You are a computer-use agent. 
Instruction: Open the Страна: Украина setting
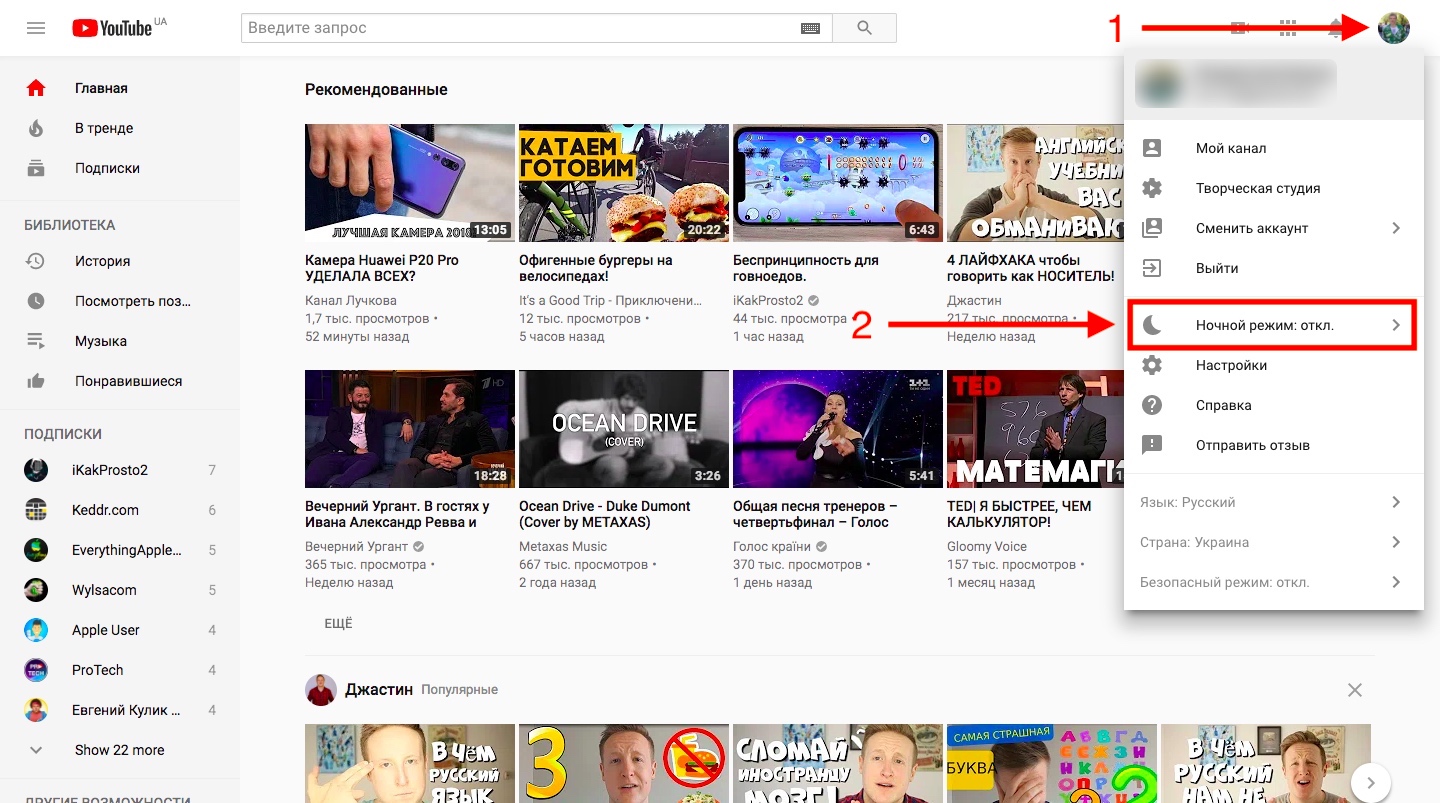1274,542
